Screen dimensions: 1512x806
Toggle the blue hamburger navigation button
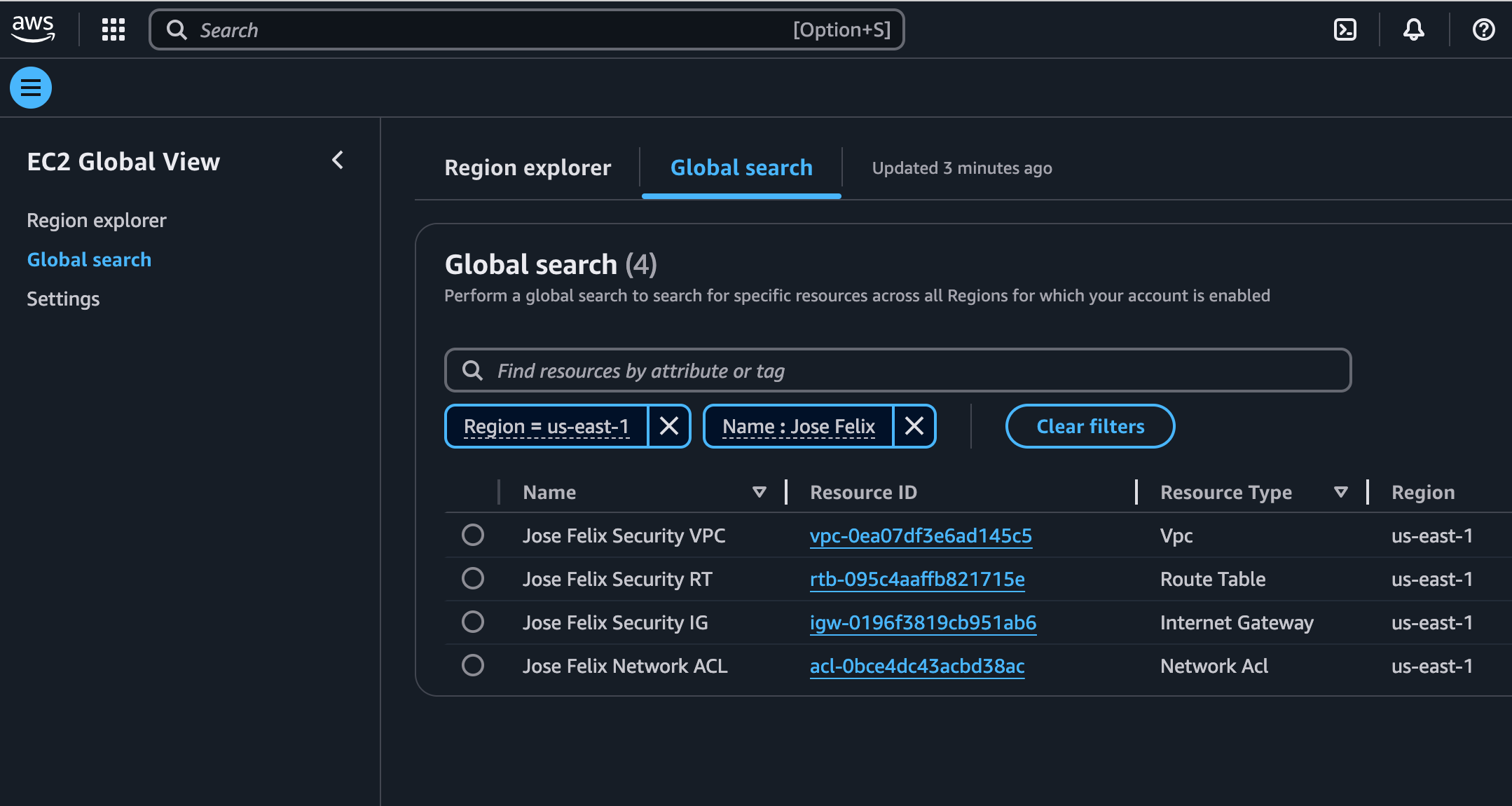(31, 88)
